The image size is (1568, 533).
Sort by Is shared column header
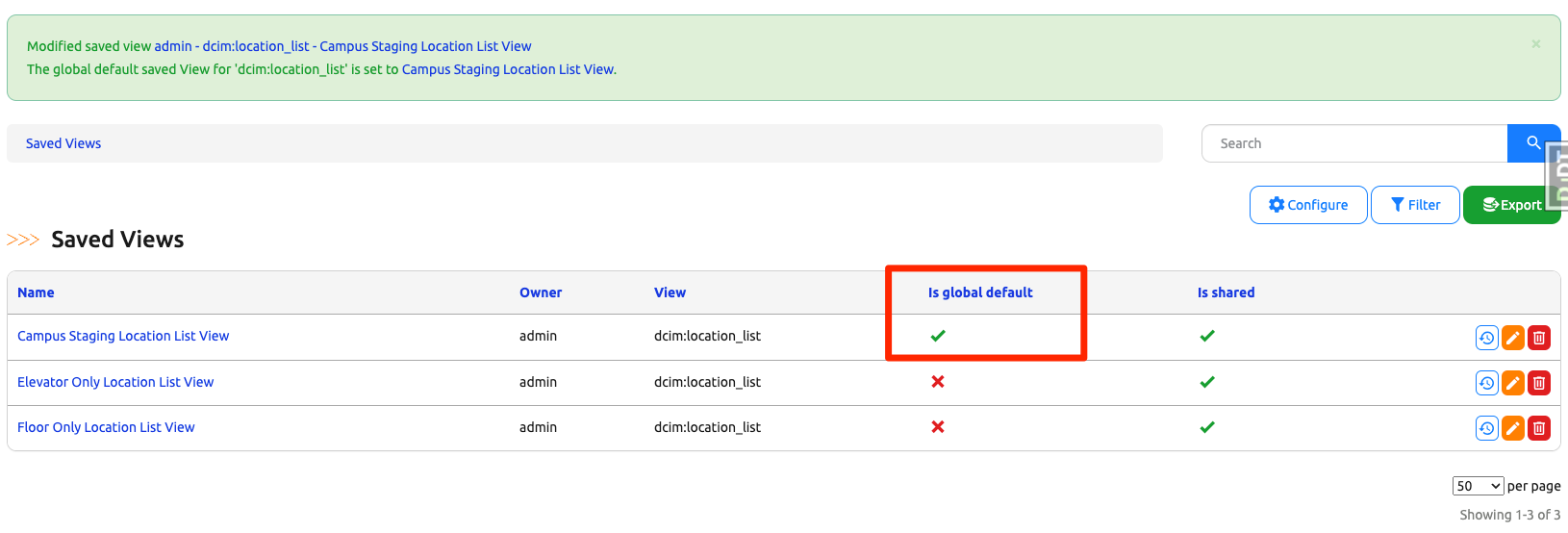point(1226,292)
